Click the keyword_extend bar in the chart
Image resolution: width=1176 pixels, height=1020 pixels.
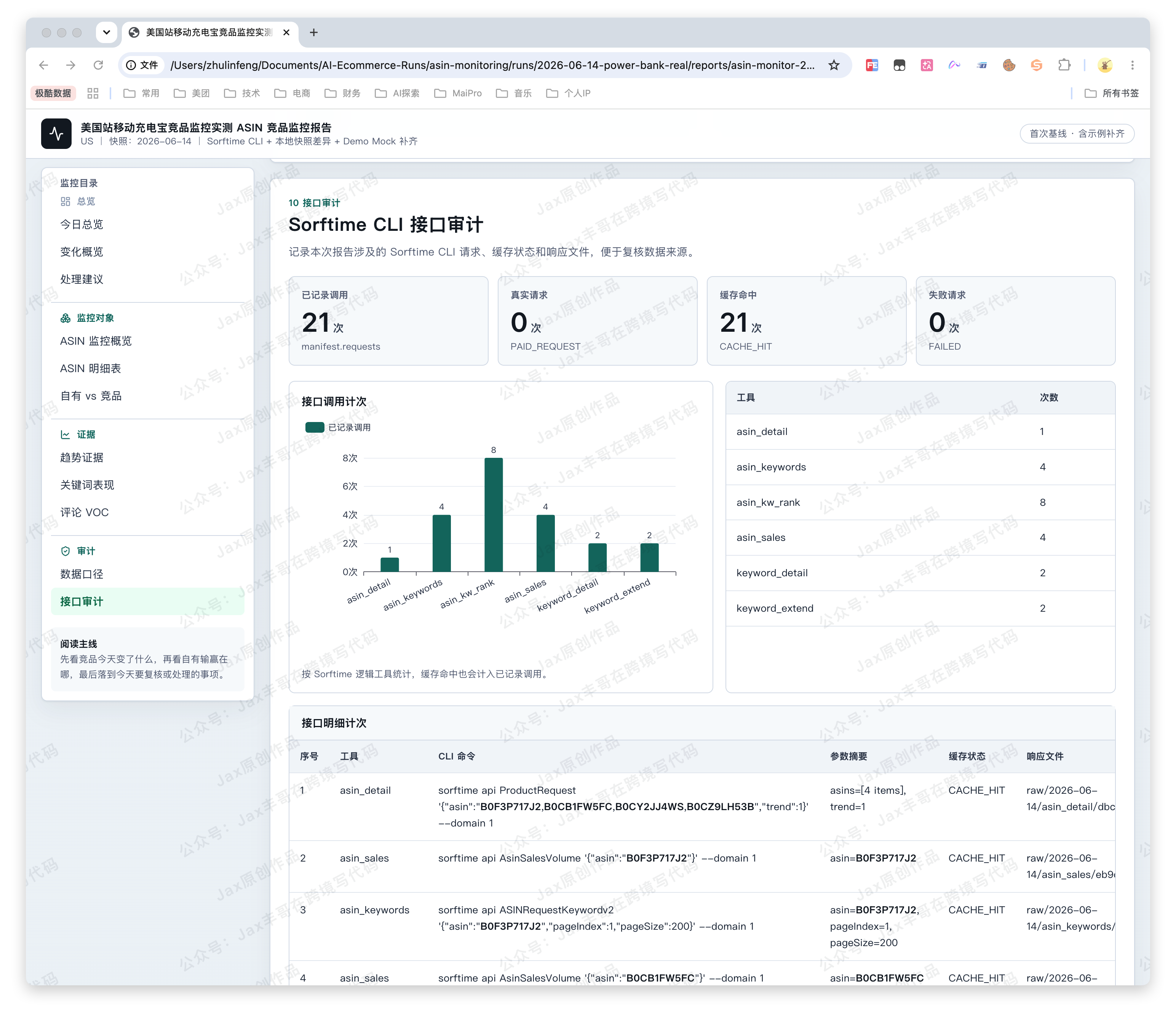(x=649, y=557)
